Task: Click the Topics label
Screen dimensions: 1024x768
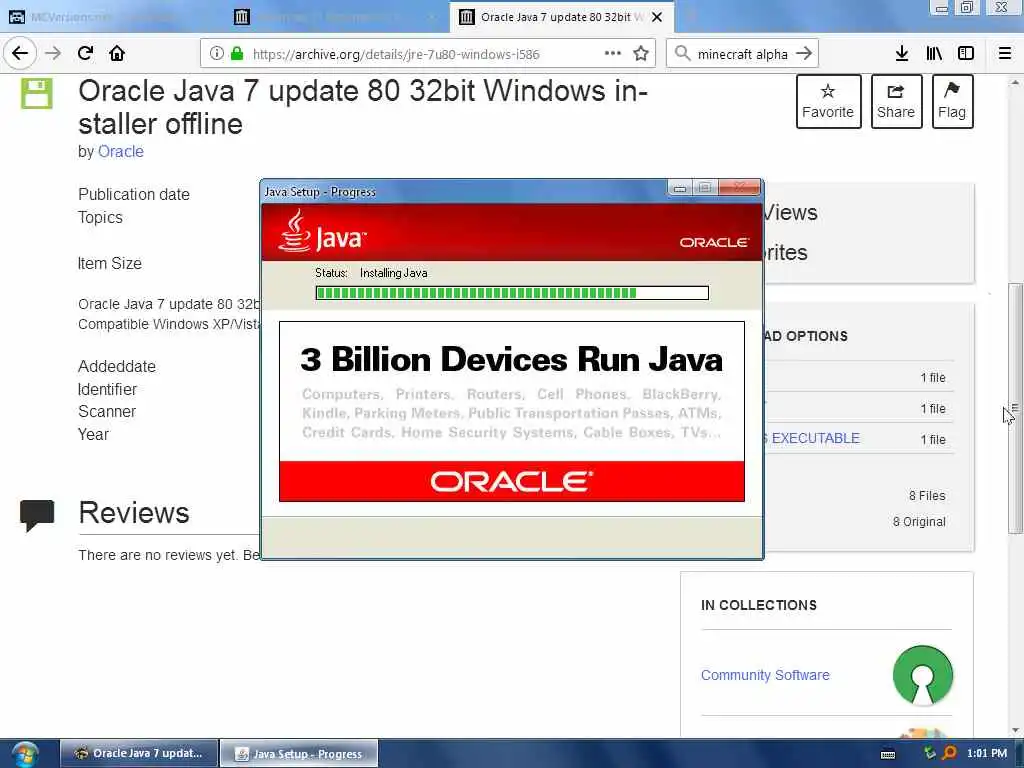Action: [x=100, y=217]
